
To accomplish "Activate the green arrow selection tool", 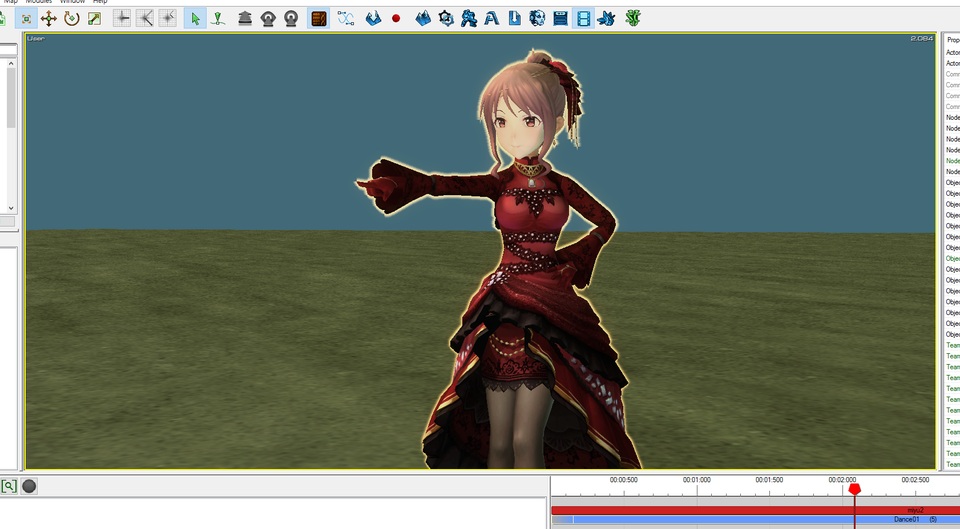I will pyautogui.click(x=195, y=18).
